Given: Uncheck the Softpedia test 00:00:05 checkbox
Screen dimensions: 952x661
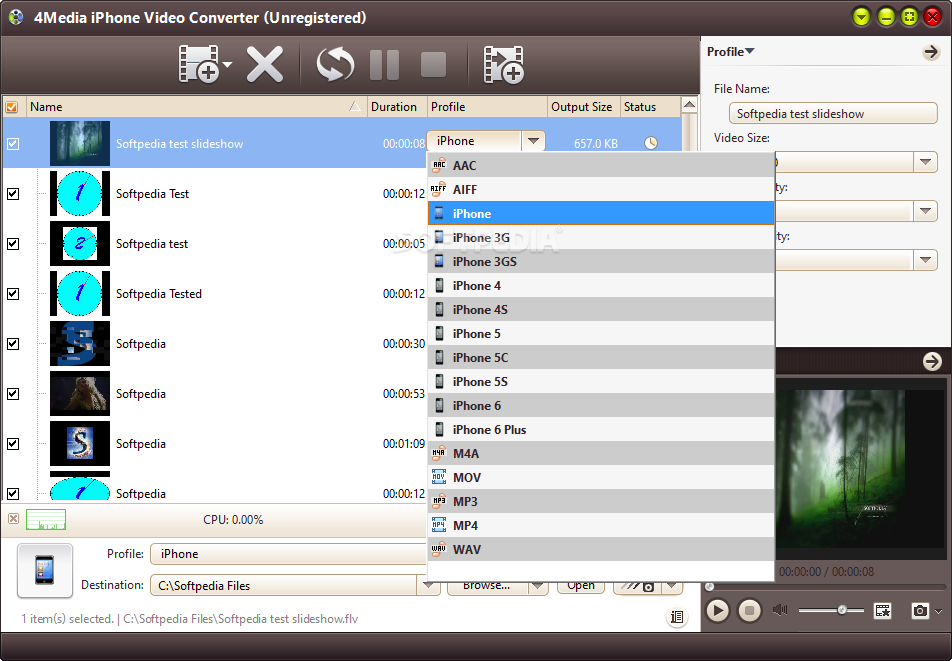Looking at the screenshot, I should [x=13, y=244].
